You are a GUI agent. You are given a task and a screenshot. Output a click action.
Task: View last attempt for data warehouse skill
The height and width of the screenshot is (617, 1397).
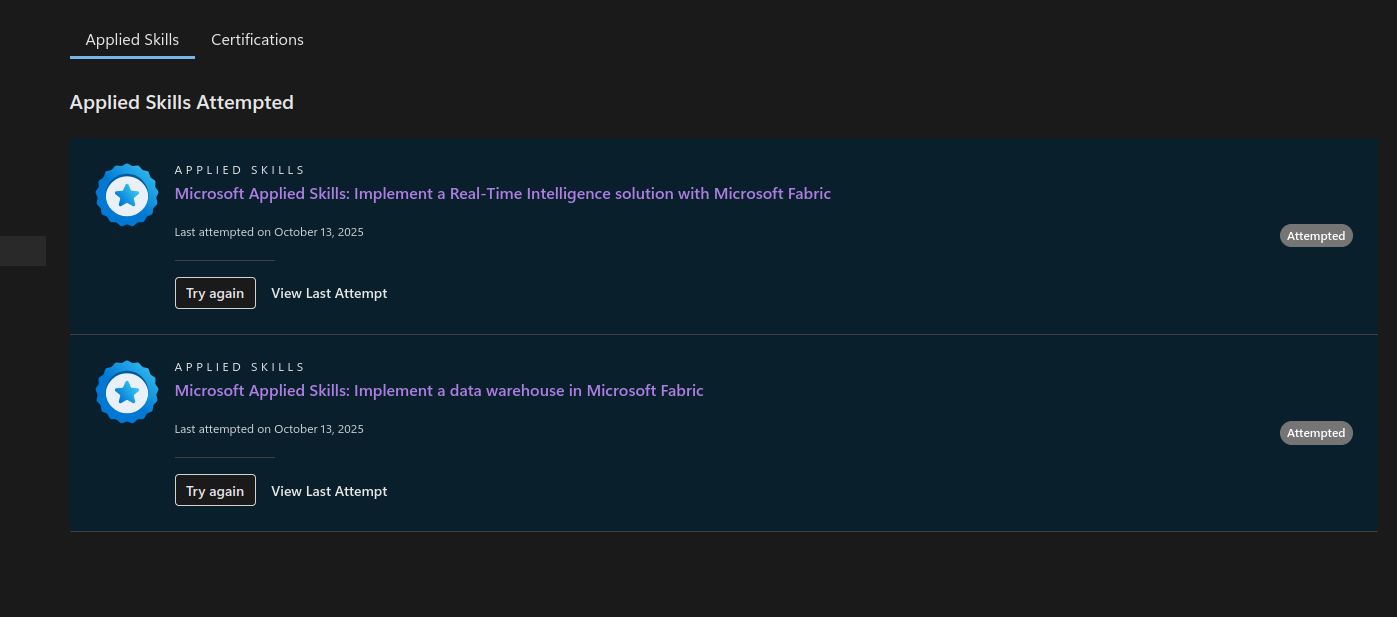pos(329,491)
